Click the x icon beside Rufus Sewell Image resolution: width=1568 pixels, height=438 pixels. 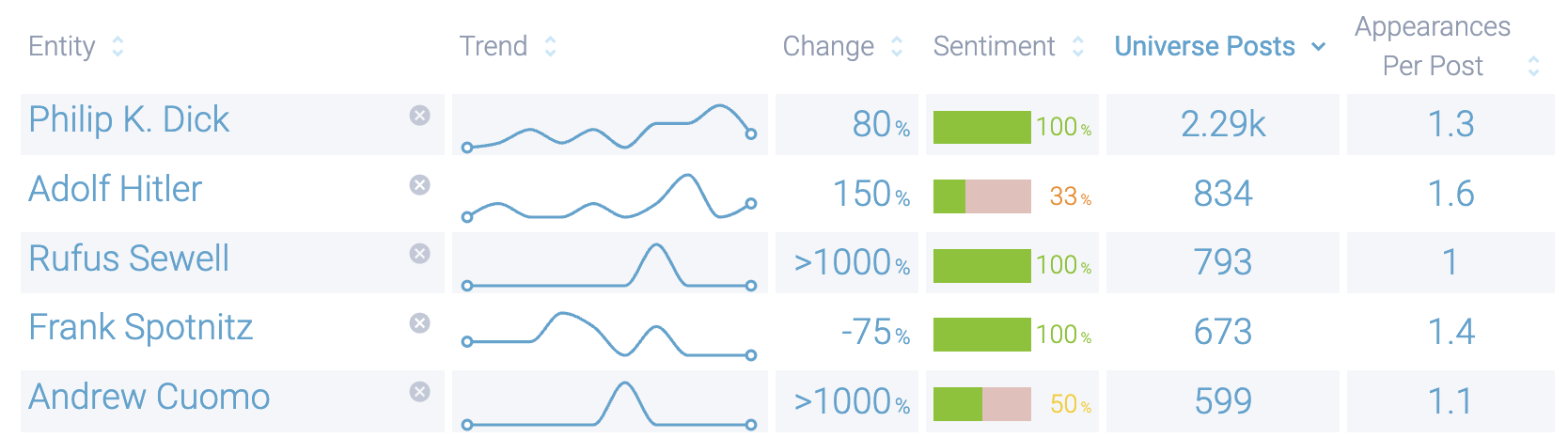pos(420,254)
